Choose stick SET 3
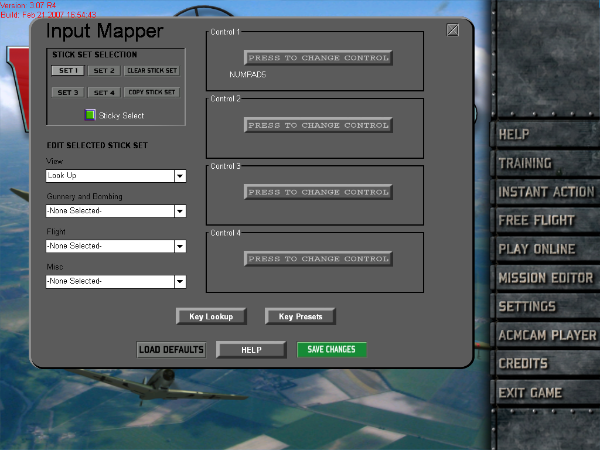This screenshot has height=450, width=600. (68, 92)
